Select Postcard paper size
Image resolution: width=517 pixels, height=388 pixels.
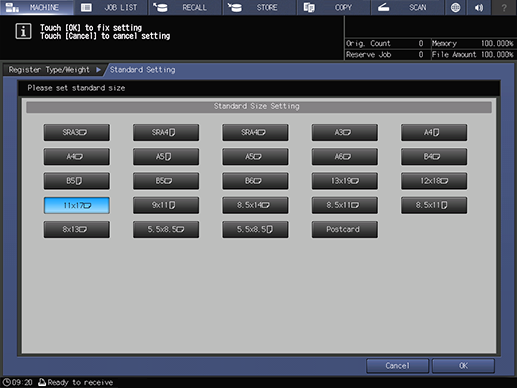tap(344, 229)
